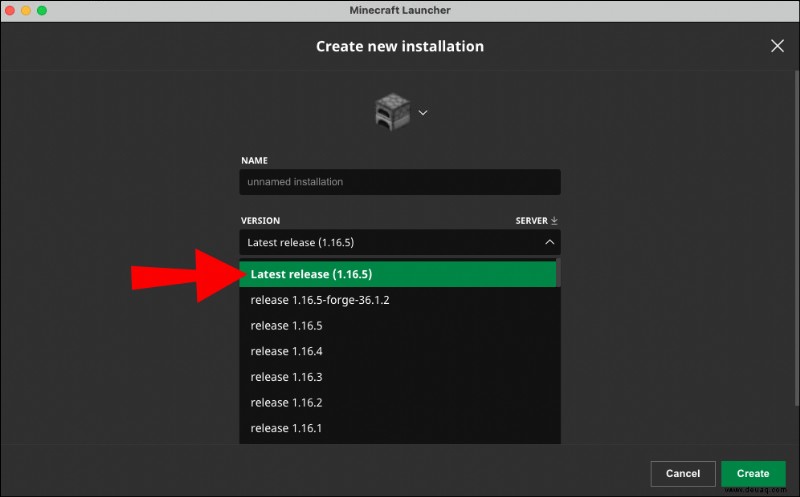800x497 pixels.
Task: Click the yellow macOS minimize button
Action: point(26,10)
